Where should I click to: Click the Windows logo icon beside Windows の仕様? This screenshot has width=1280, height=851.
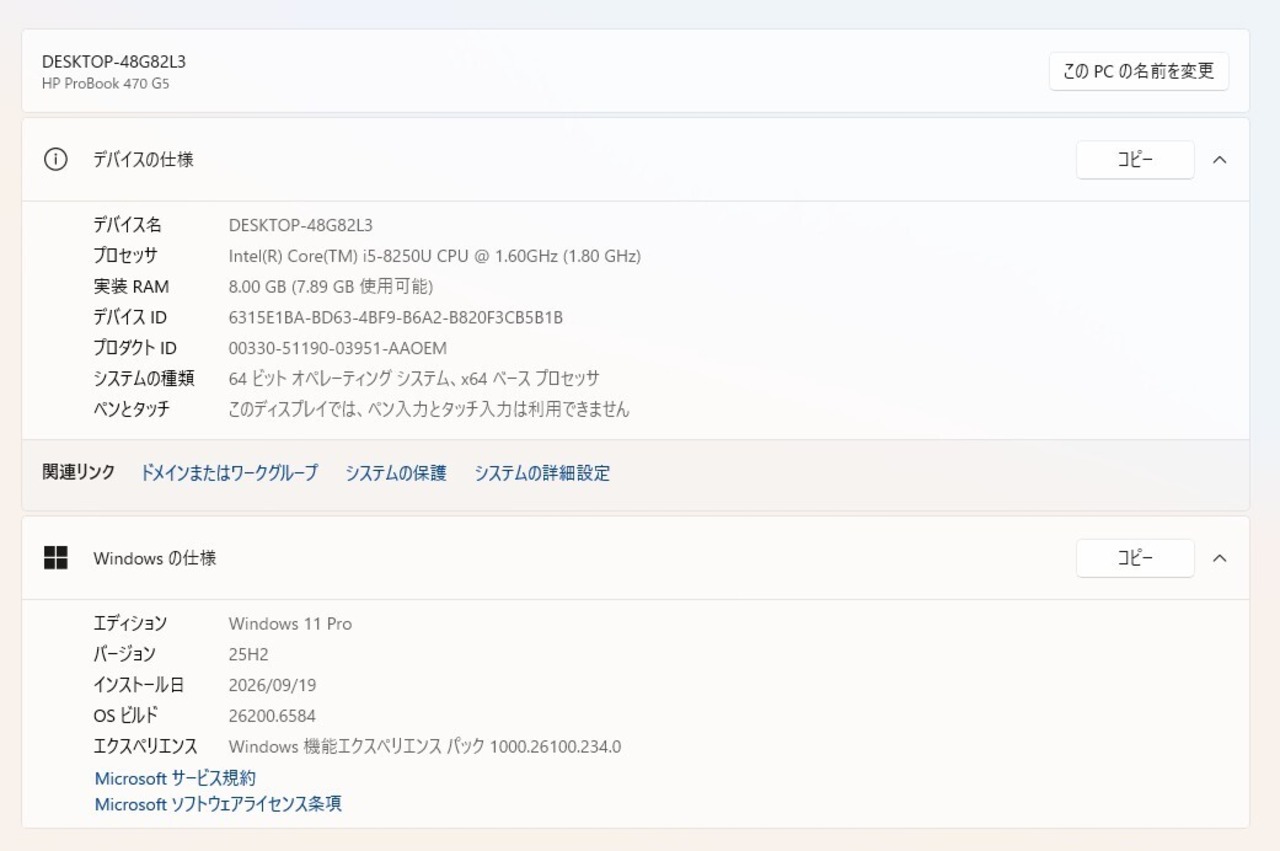[x=56, y=558]
